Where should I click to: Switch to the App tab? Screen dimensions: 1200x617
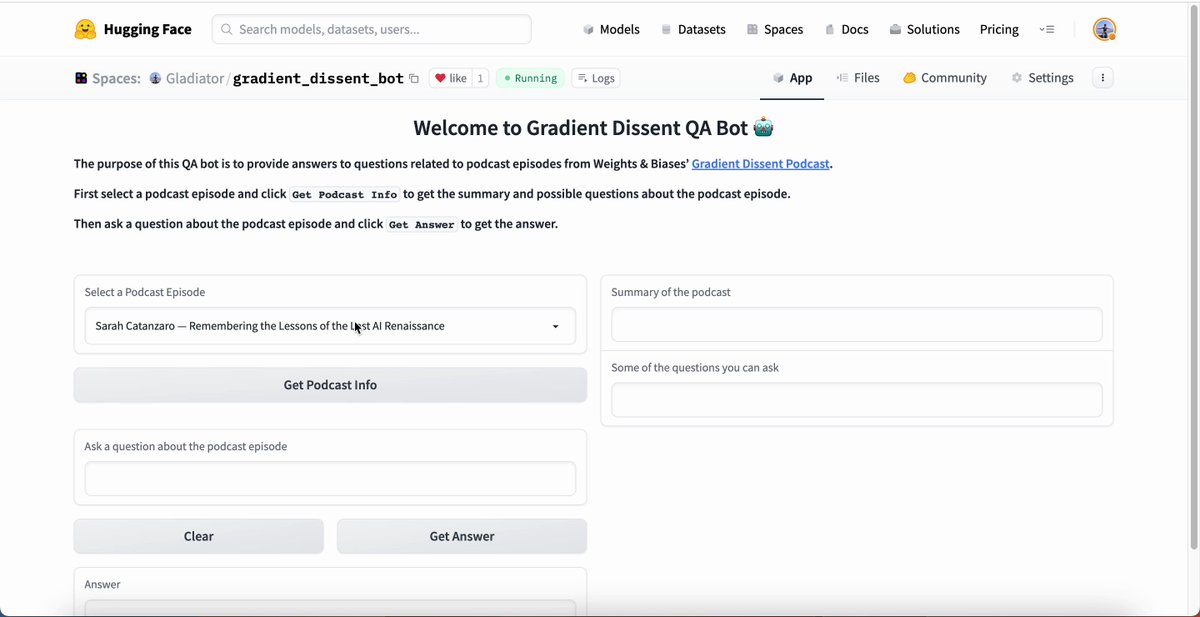[792, 78]
